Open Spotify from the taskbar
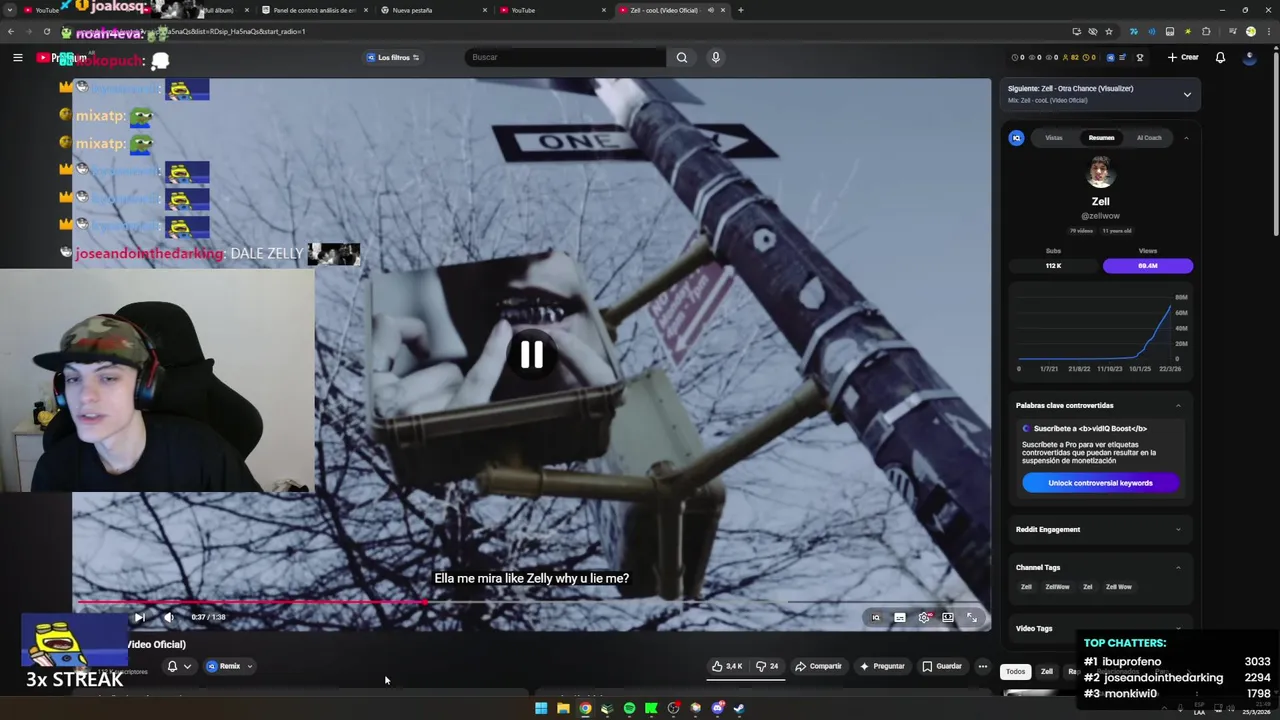Viewport: 1280px width, 720px height. coord(629,708)
